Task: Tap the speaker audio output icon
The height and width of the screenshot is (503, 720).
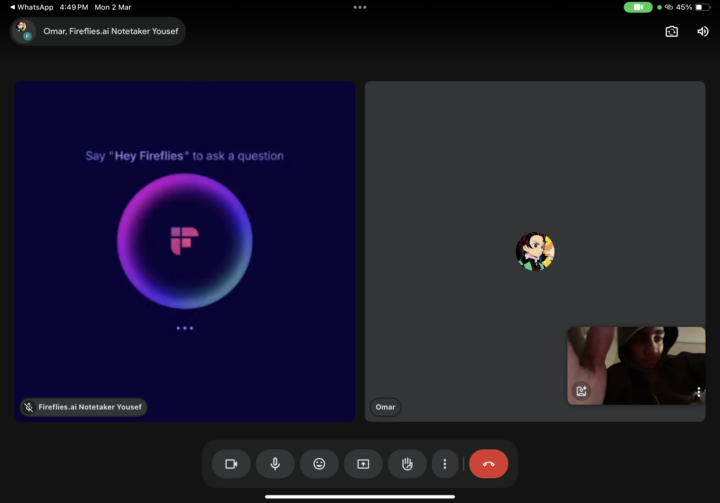Action: click(x=703, y=31)
